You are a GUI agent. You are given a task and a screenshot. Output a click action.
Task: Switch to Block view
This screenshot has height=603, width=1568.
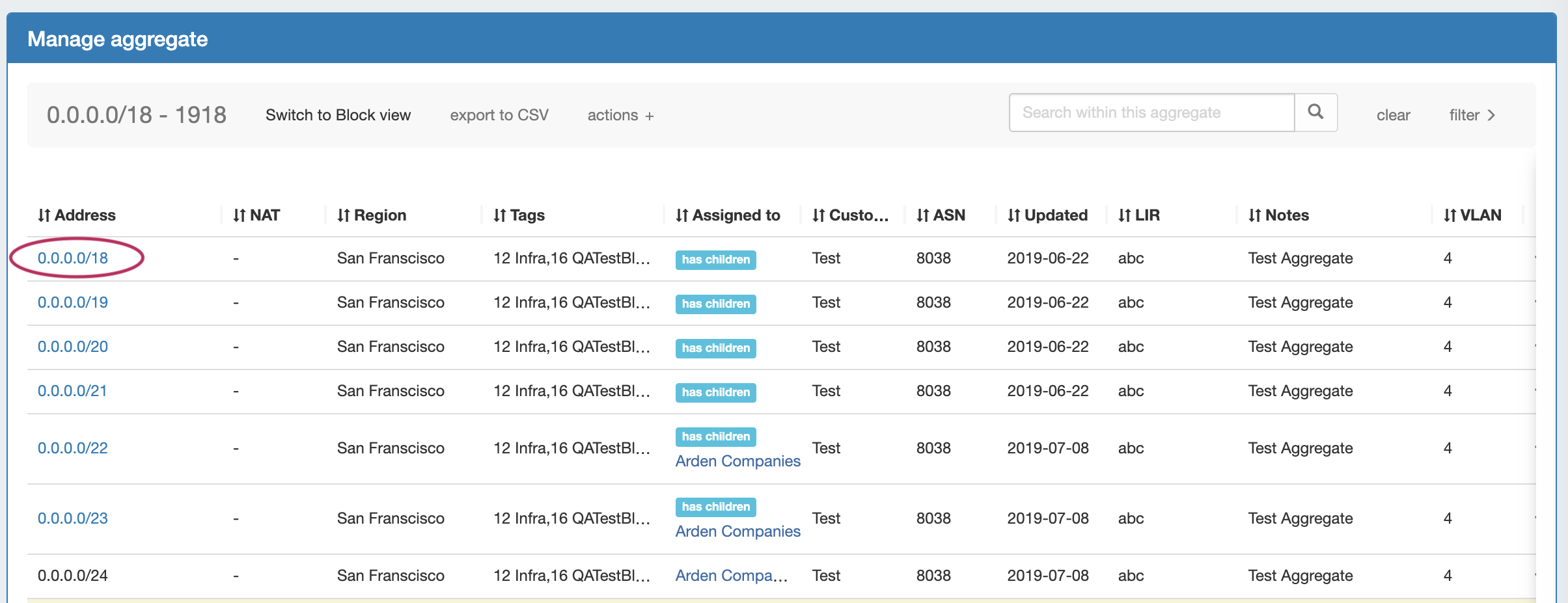tap(338, 115)
